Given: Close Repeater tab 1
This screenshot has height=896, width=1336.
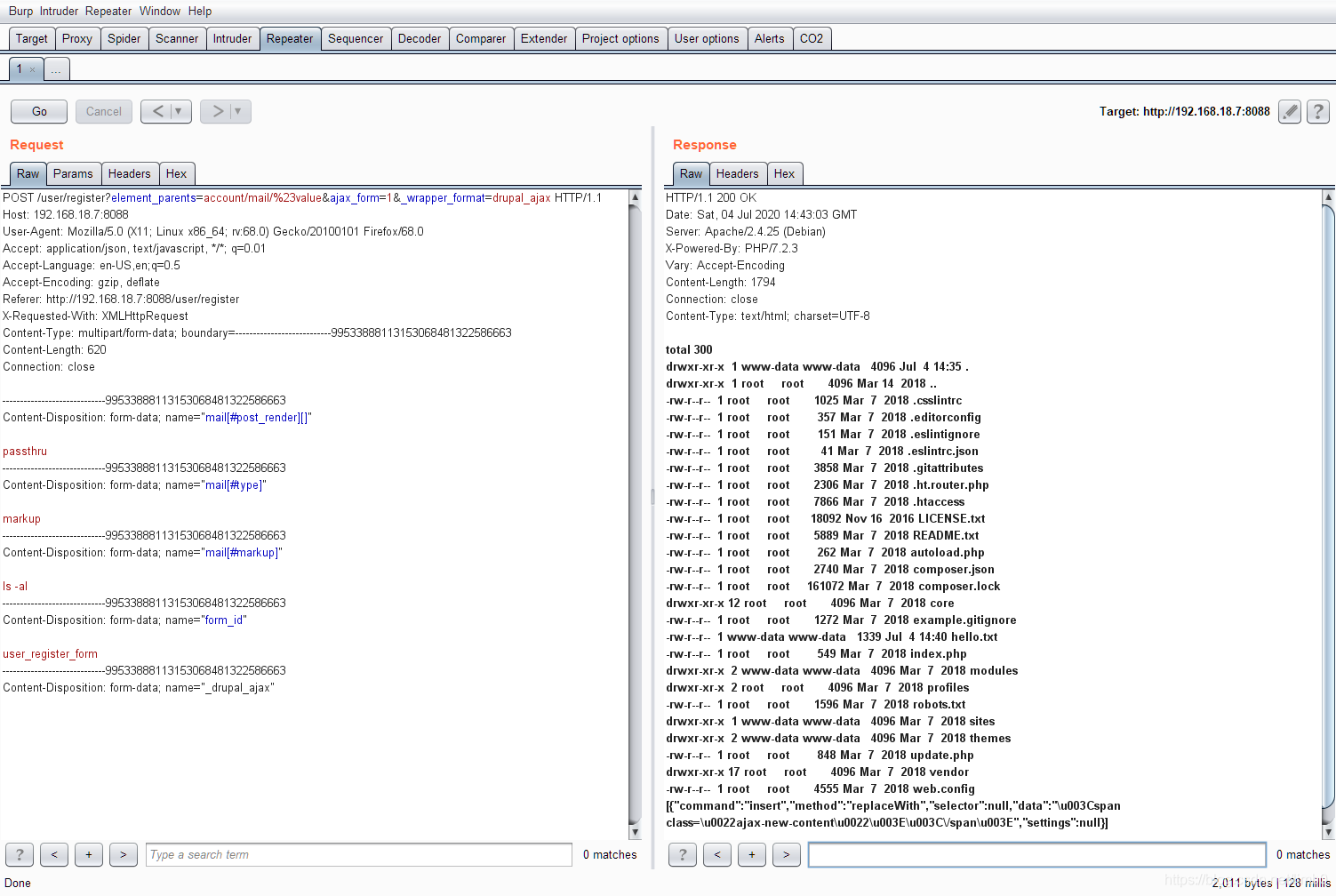Looking at the screenshot, I should pos(33,69).
